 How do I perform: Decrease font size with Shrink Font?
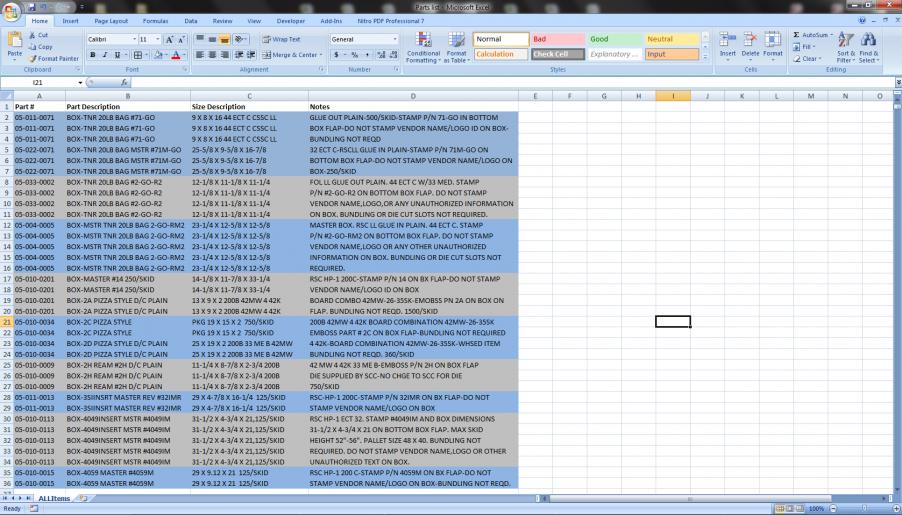[x=181, y=40]
